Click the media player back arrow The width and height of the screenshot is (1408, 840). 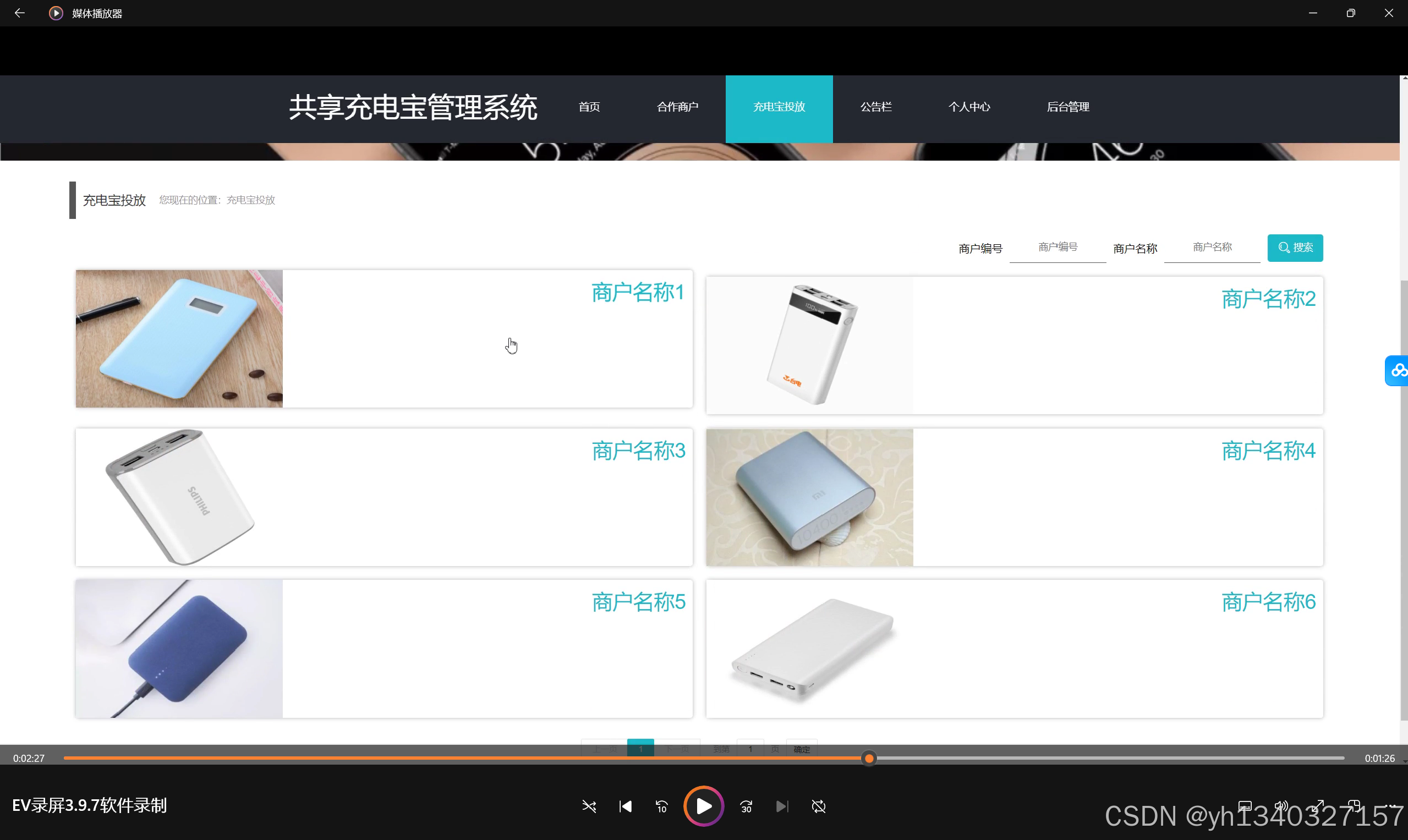20,13
